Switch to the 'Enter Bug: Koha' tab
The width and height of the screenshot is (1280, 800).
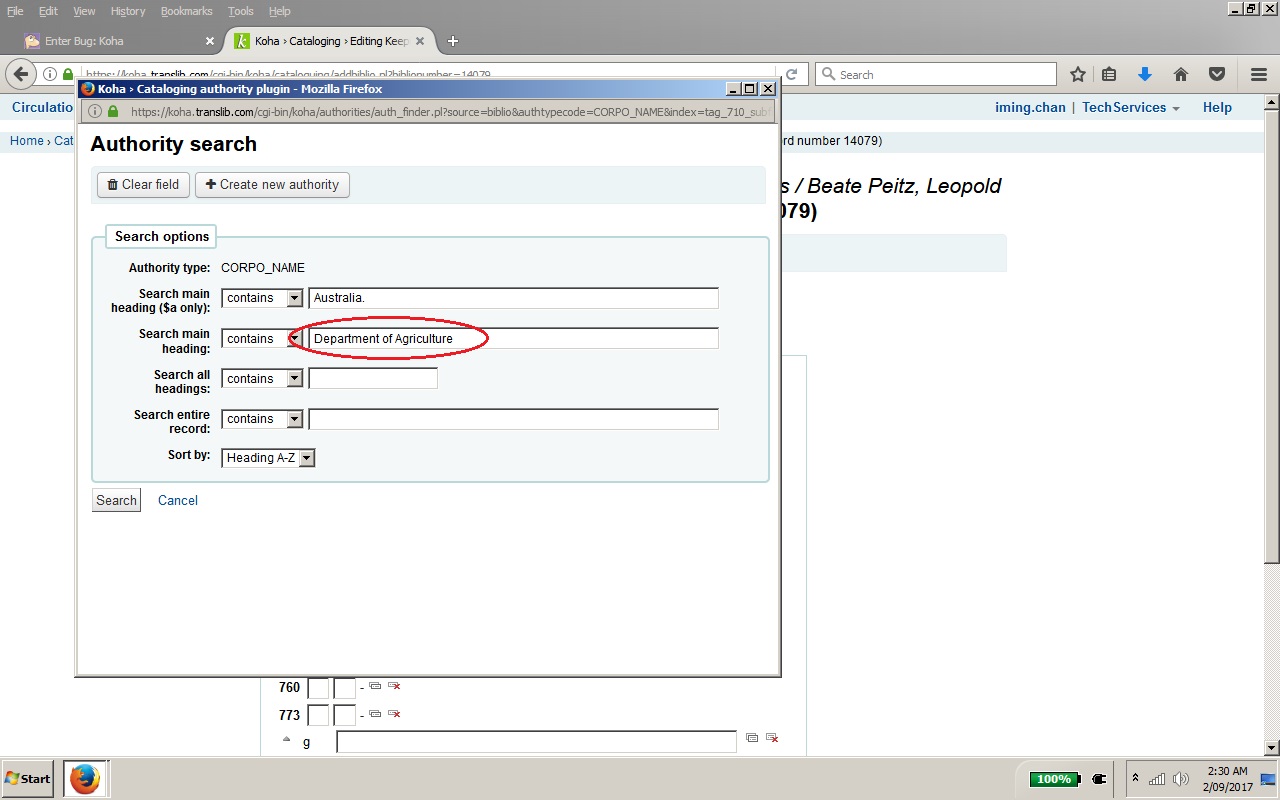pyautogui.click(x=110, y=41)
